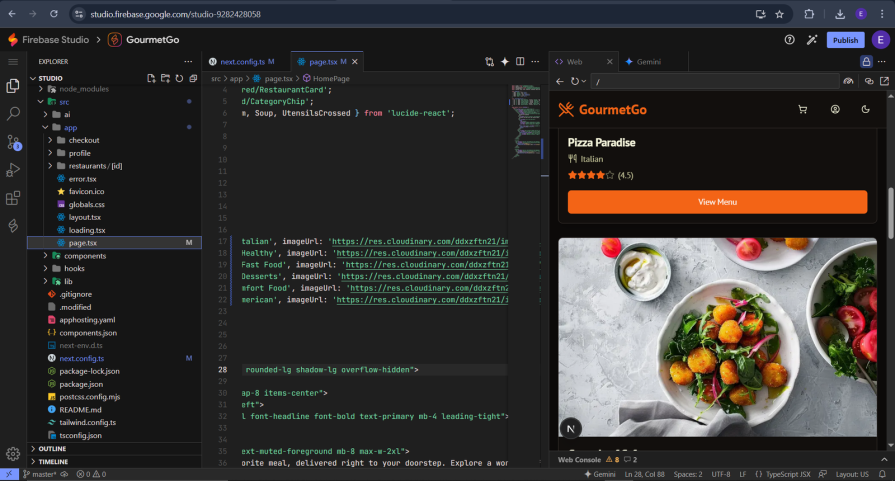Image resolution: width=895 pixels, height=481 pixels.
Task: Expand the Web Console panel chevron
Action: (x=884, y=459)
